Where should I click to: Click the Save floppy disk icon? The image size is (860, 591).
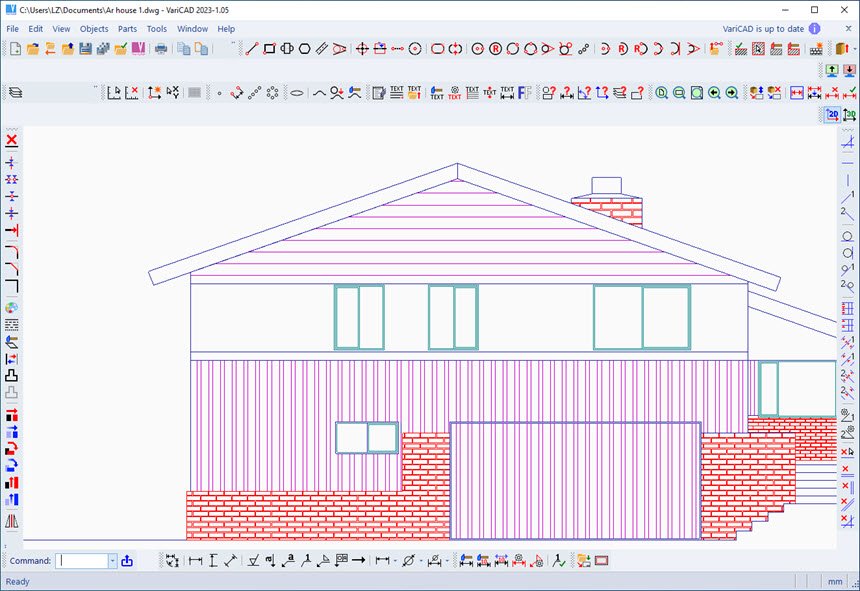tap(85, 49)
